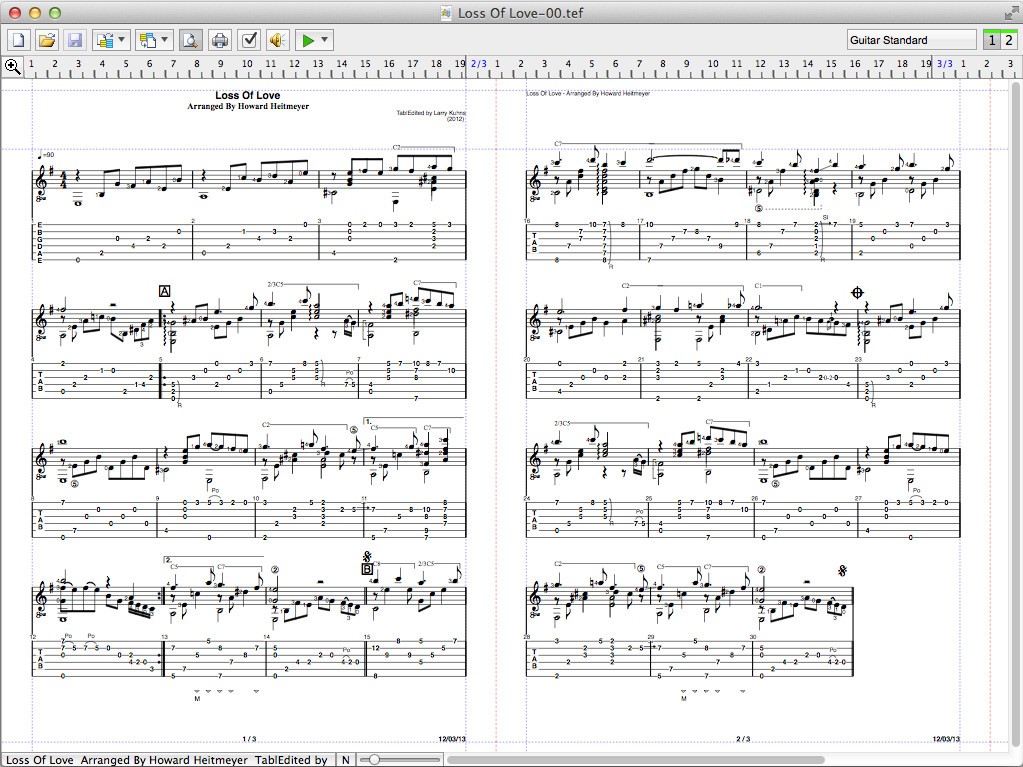Viewport: 1023px width, 767px height.
Task: Click the status bar title text
Action: pyautogui.click(x=167, y=760)
